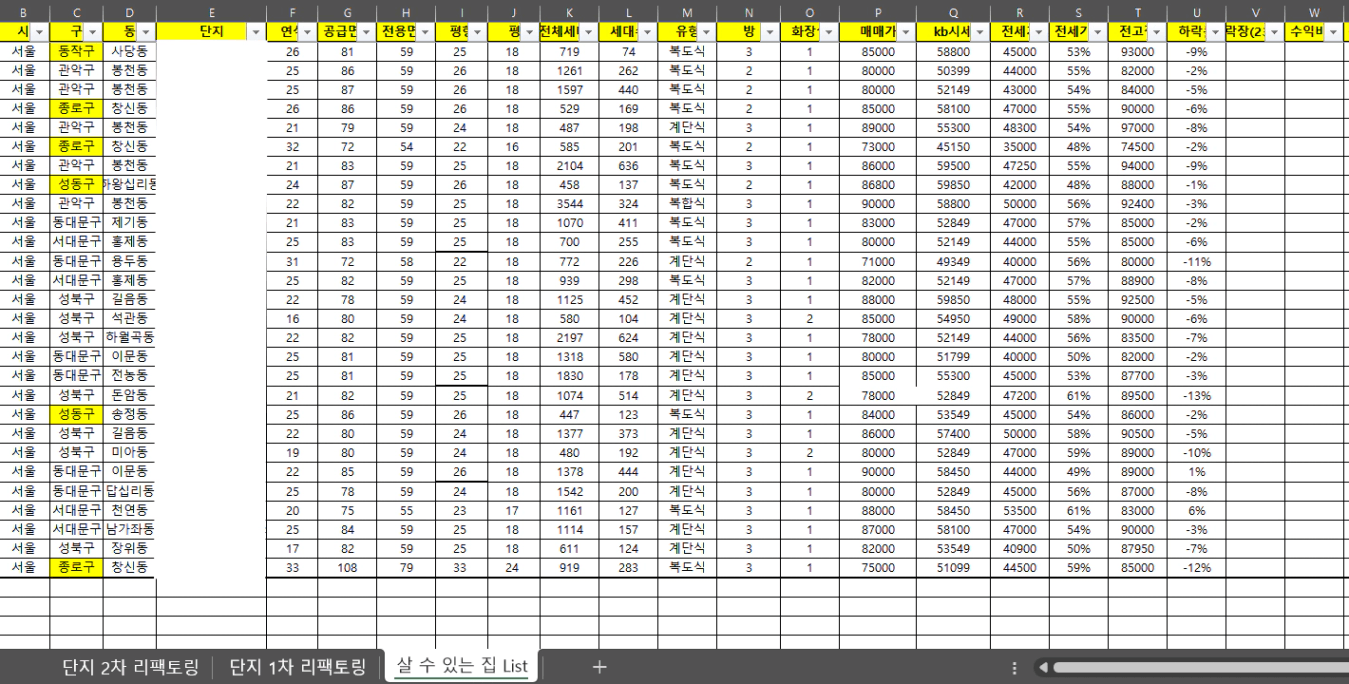Select the 전농동 cell
Screen dimensions: 1349x684
[x=129, y=375]
